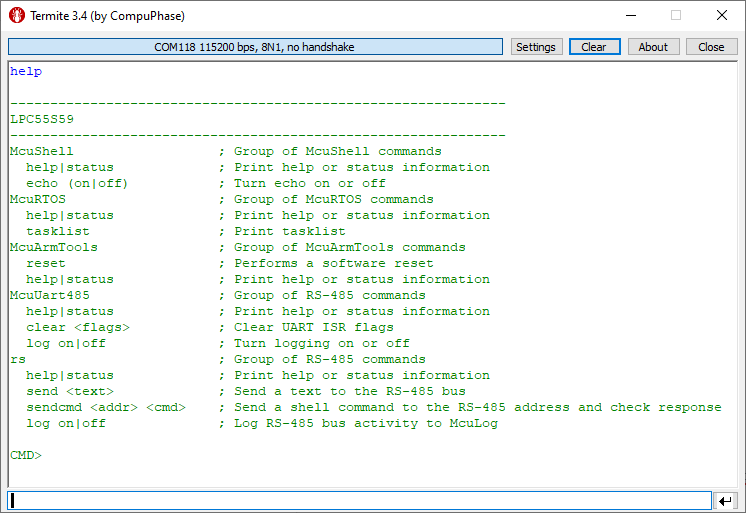Click the 'sendcmd <addr> <cmd>' line

(107, 407)
